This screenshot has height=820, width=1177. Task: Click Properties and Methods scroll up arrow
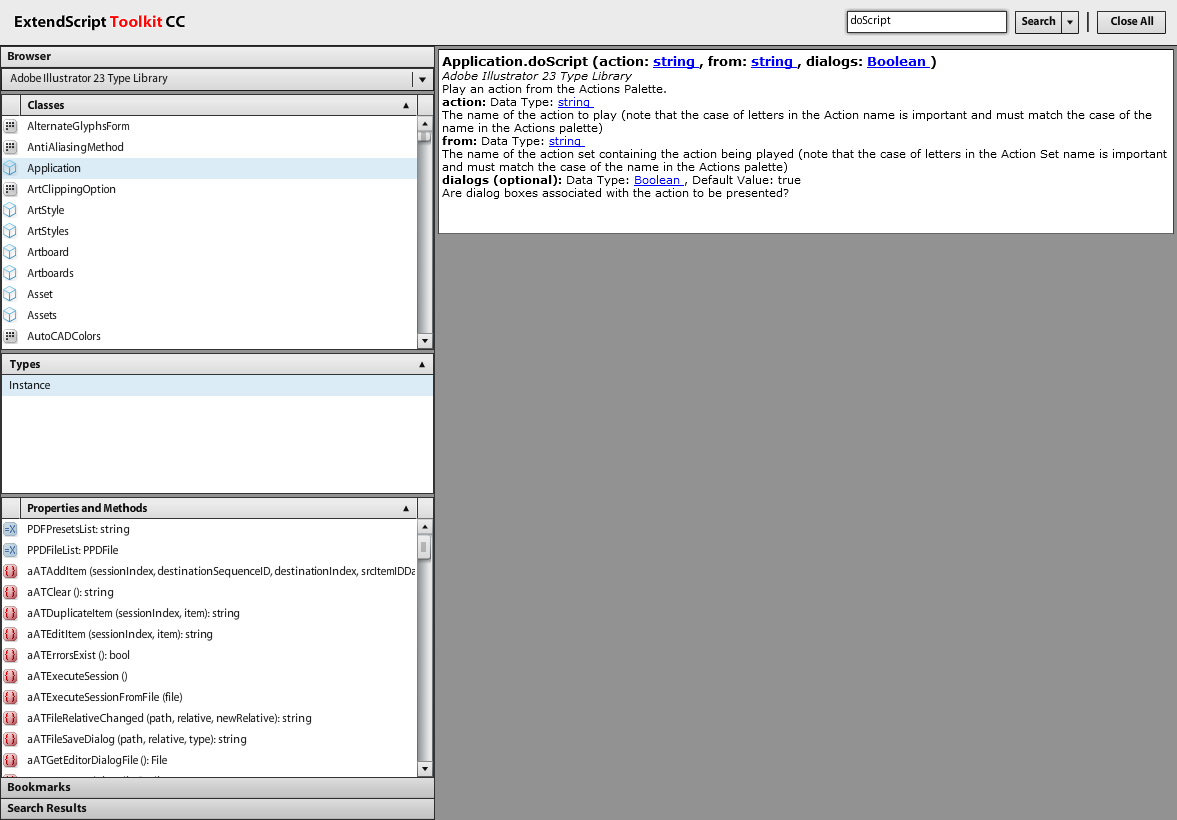point(425,527)
